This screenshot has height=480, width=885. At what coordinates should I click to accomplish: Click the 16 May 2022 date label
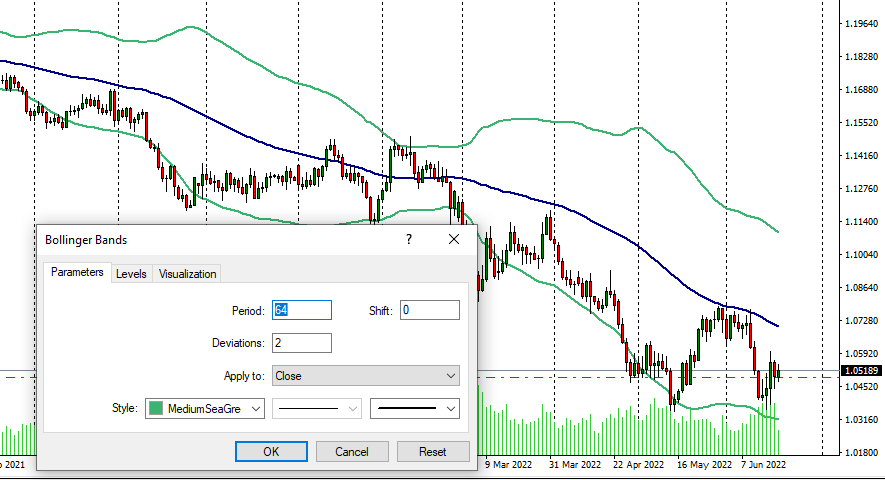(x=704, y=465)
